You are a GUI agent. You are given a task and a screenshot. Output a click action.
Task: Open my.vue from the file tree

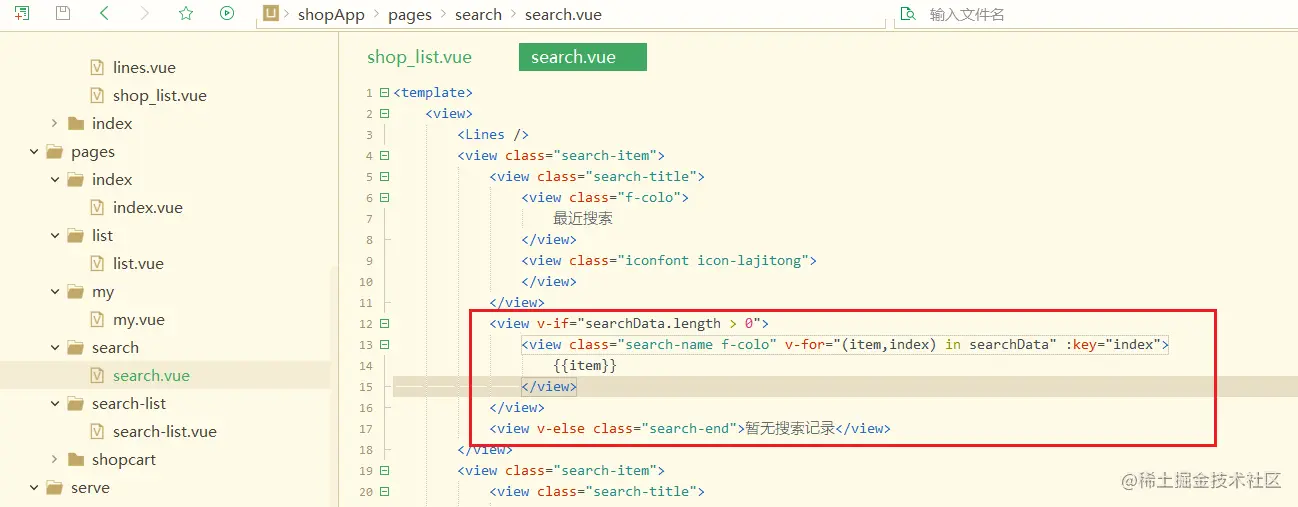pos(139,320)
